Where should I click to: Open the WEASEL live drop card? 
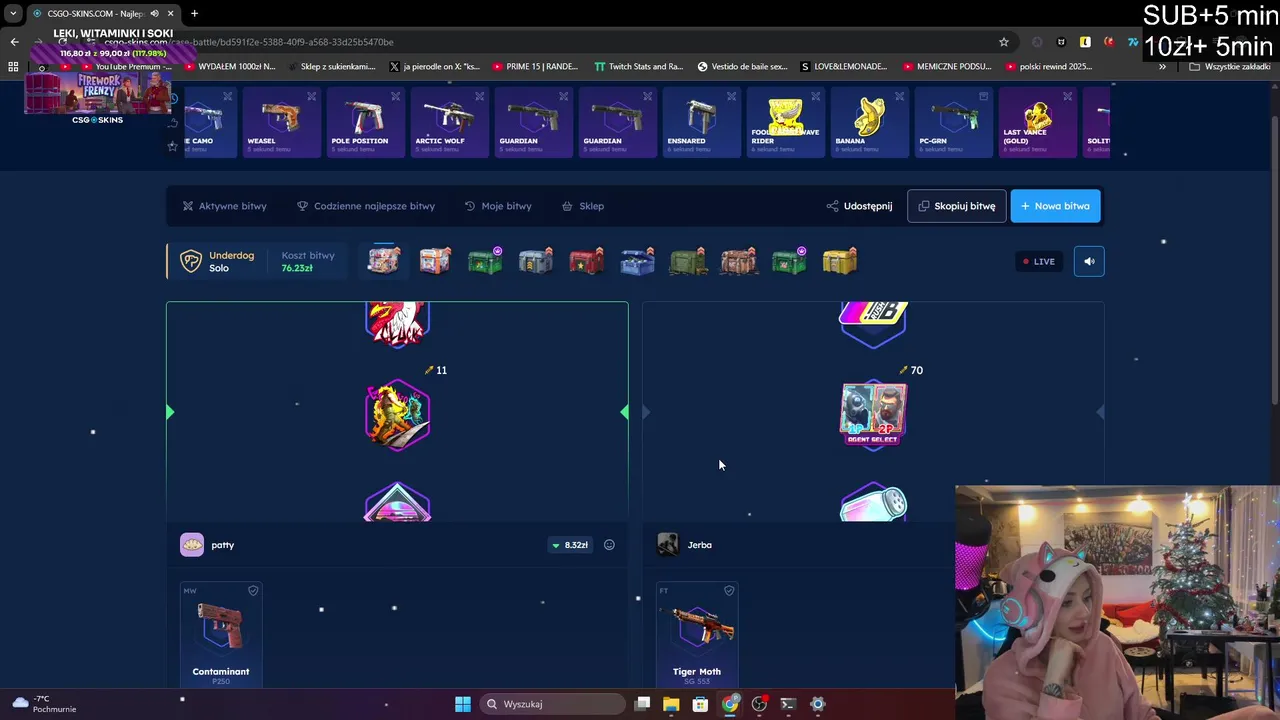tap(281, 123)
